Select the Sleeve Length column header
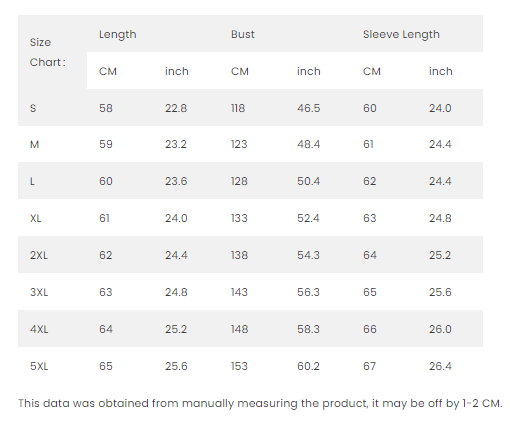The width and height of the screenshot is (524, 421). [401, 34]
